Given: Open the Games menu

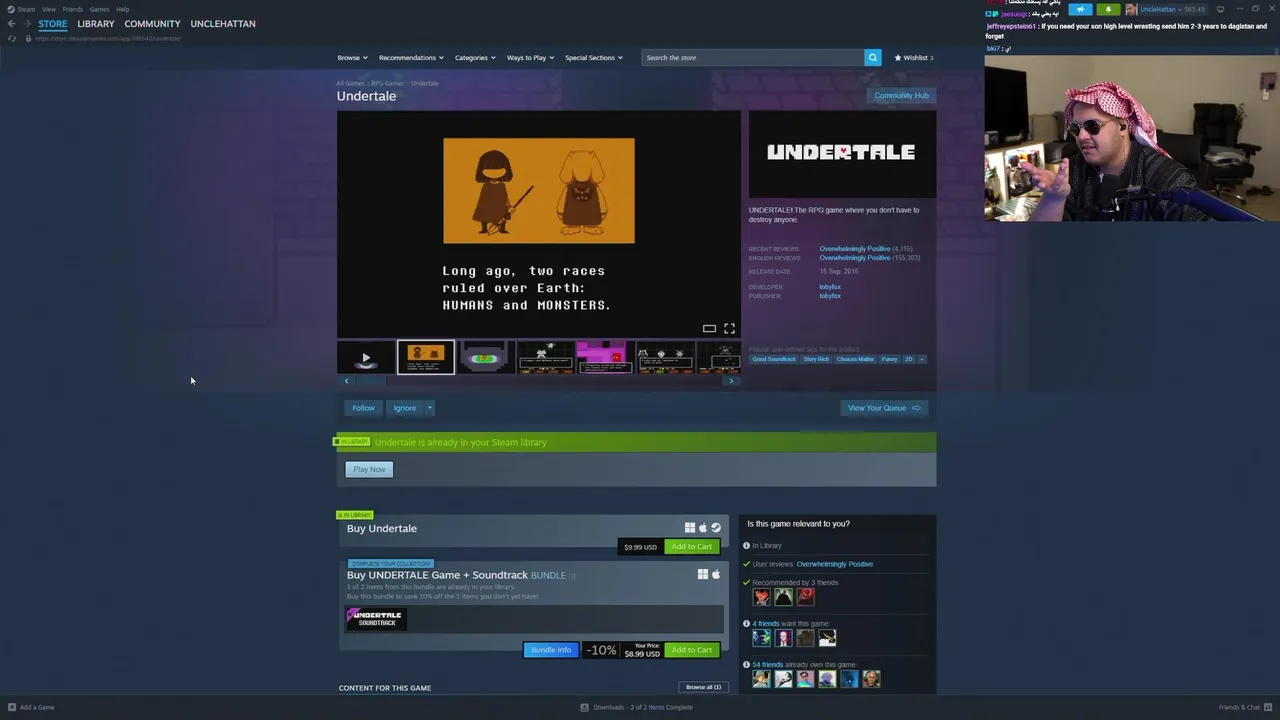Looking at the screenshot, I should click(99, 9).
